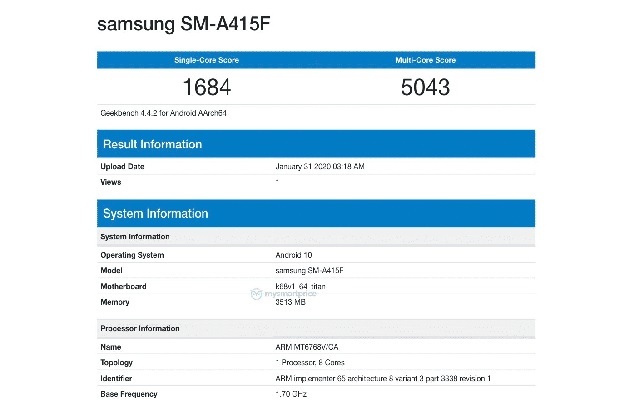Select the Operating System label
This screenshot has height=413, width=620.
click(x=132, y=255)
